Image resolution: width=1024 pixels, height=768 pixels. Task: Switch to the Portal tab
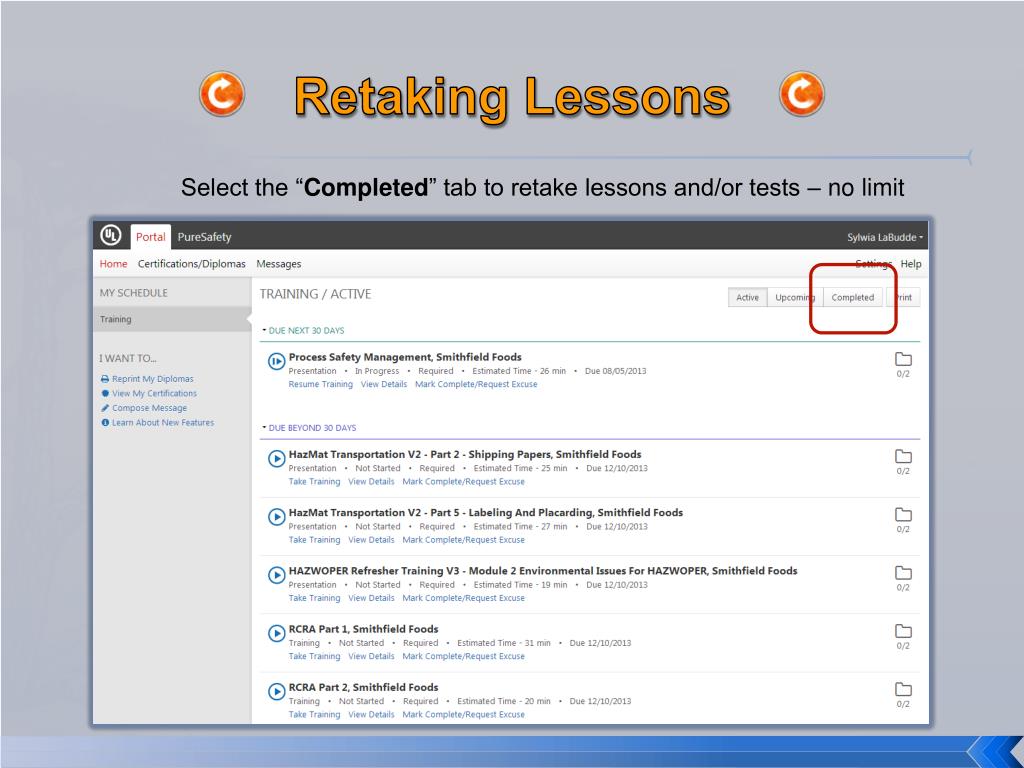(150, 237)
